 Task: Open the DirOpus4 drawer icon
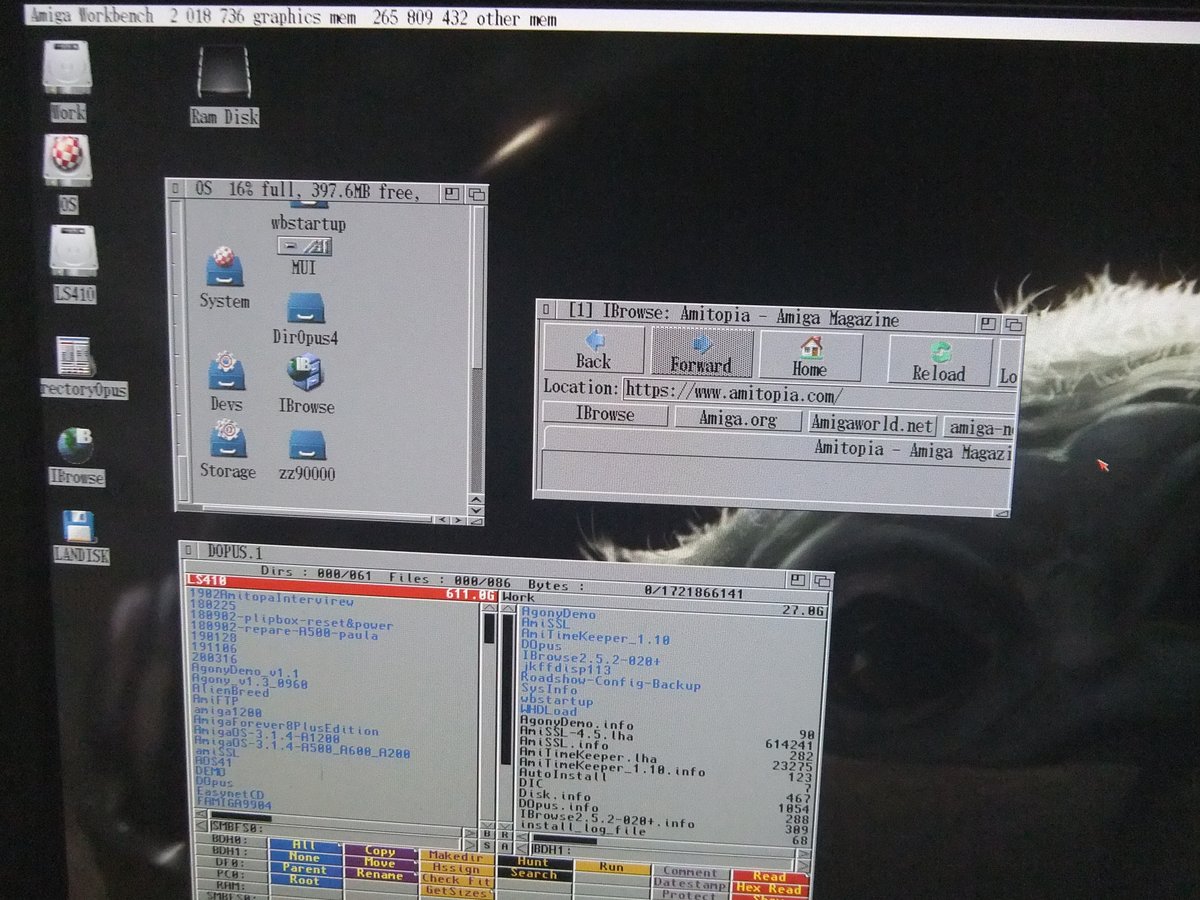(x=305, y=307)
